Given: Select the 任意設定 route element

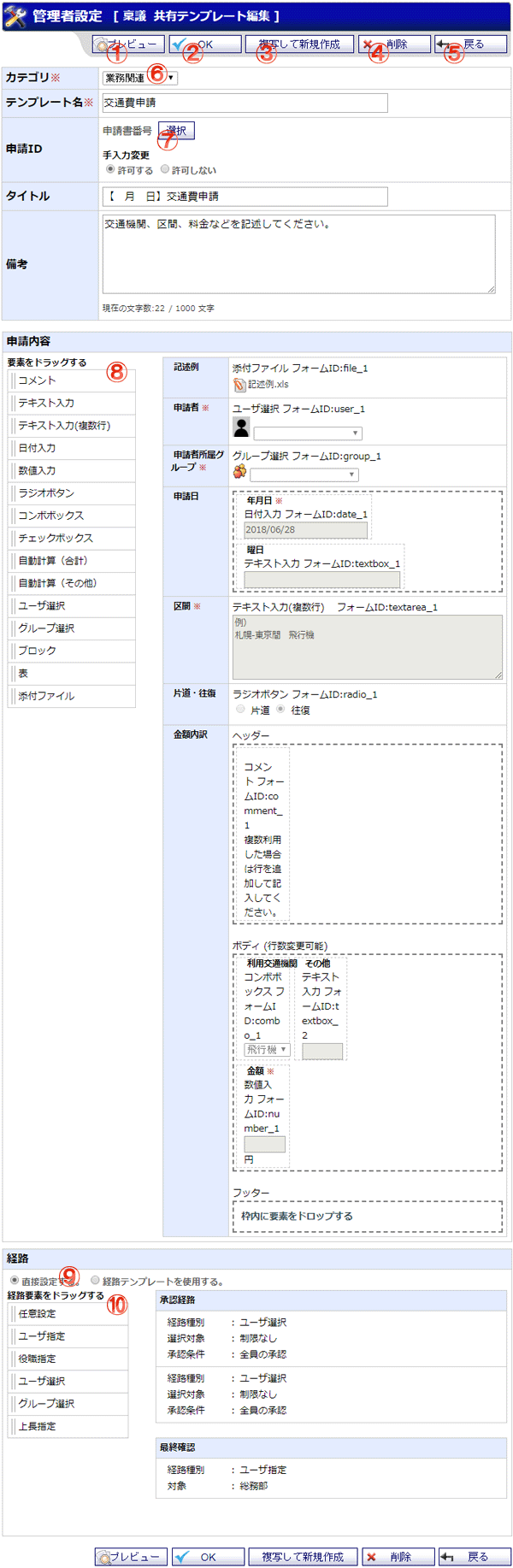Looking at the screenshot, I should tap(68, 1314).
